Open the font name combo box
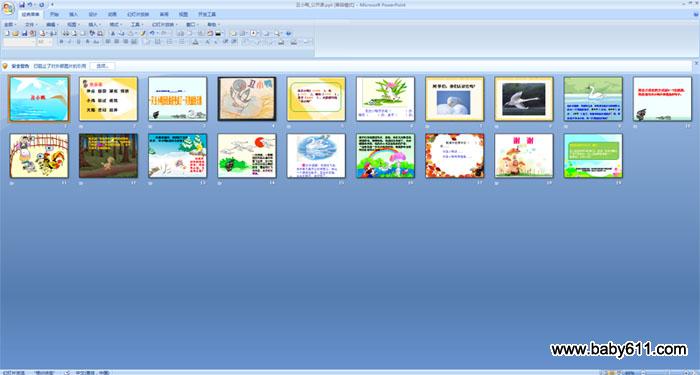The image size is (700, 375). [19, 42]
